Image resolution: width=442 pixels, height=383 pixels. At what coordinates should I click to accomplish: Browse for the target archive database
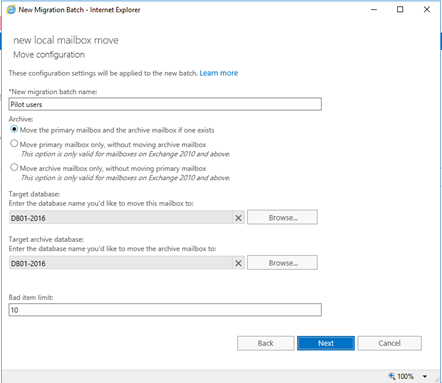pyautogui.click(x=282, y=263)
